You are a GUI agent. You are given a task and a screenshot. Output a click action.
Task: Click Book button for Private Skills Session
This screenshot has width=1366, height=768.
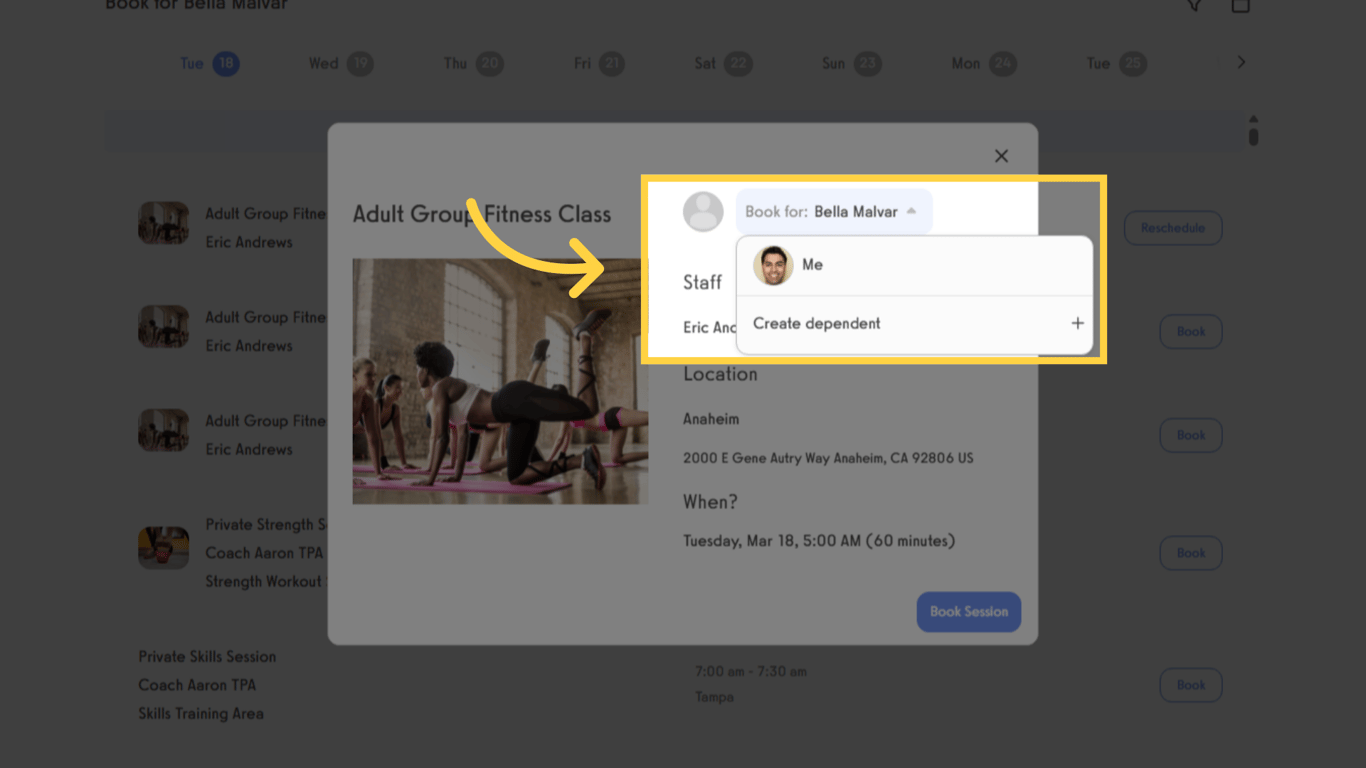pos(1190,685)
